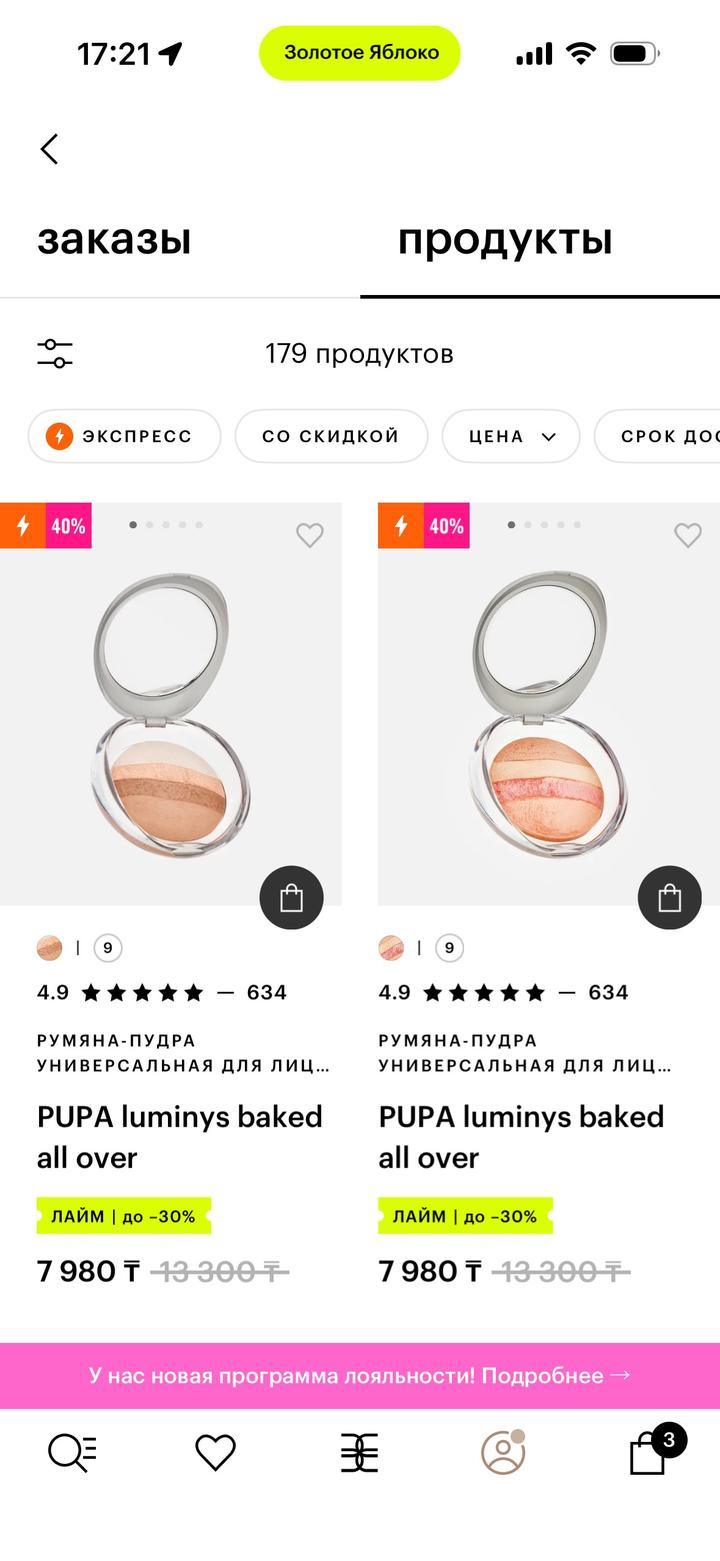
Task: Toggle the ЭКСПРЕСС filter chip
Action: (x=124, y=436)
